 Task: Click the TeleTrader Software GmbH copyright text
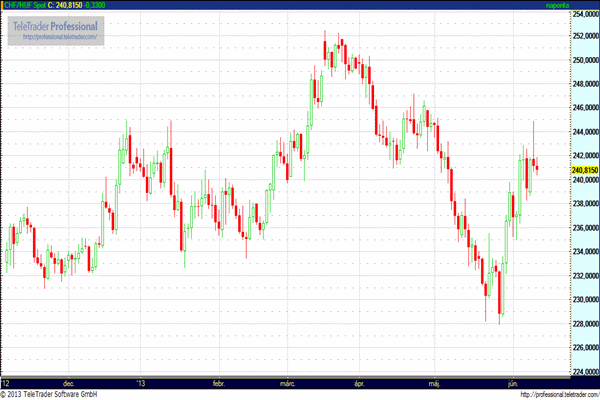[60, 394]
